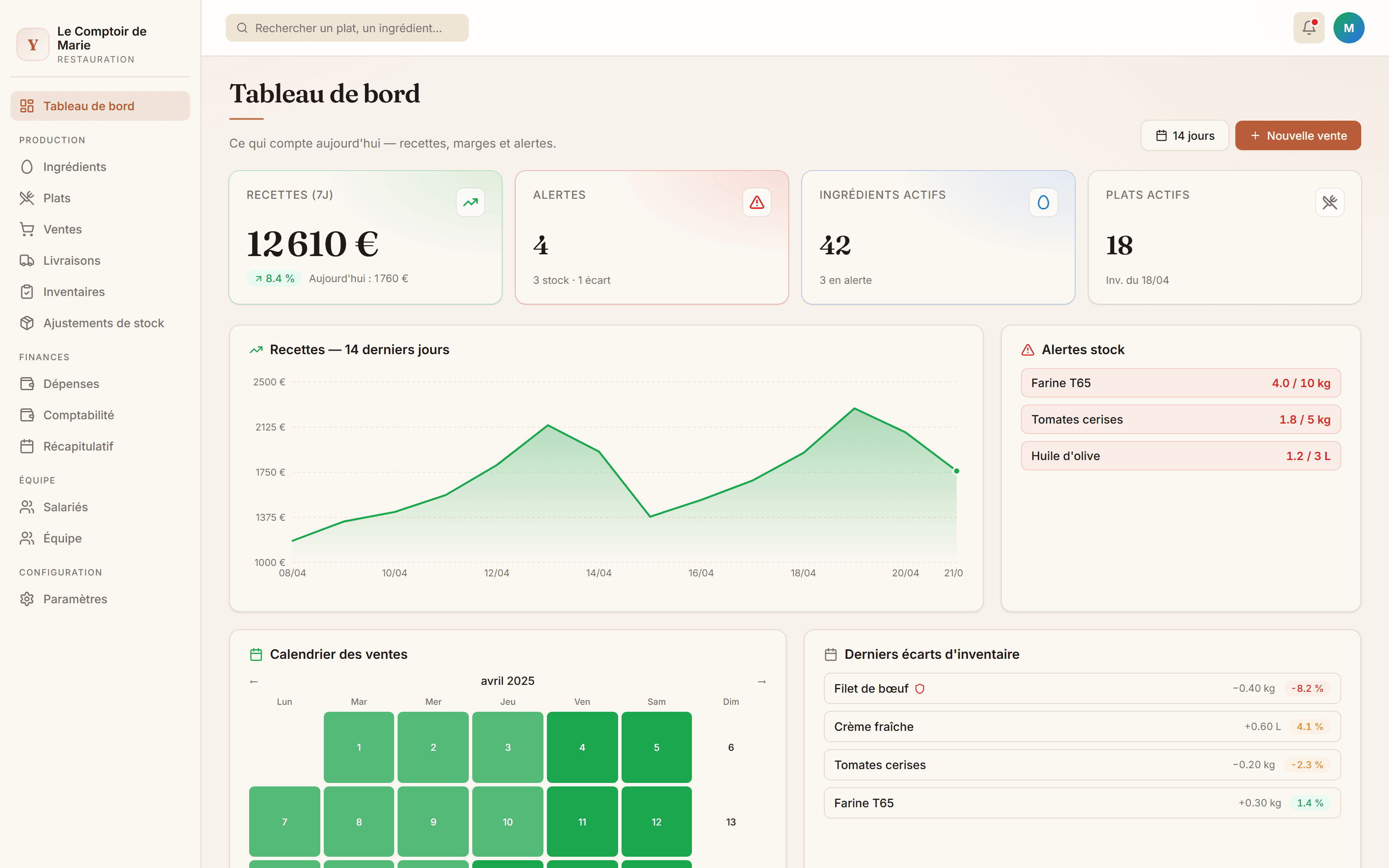Viewport: 1389px width, 868px height.
Task: Go to Livraisons section
Action: pos(100,261)
